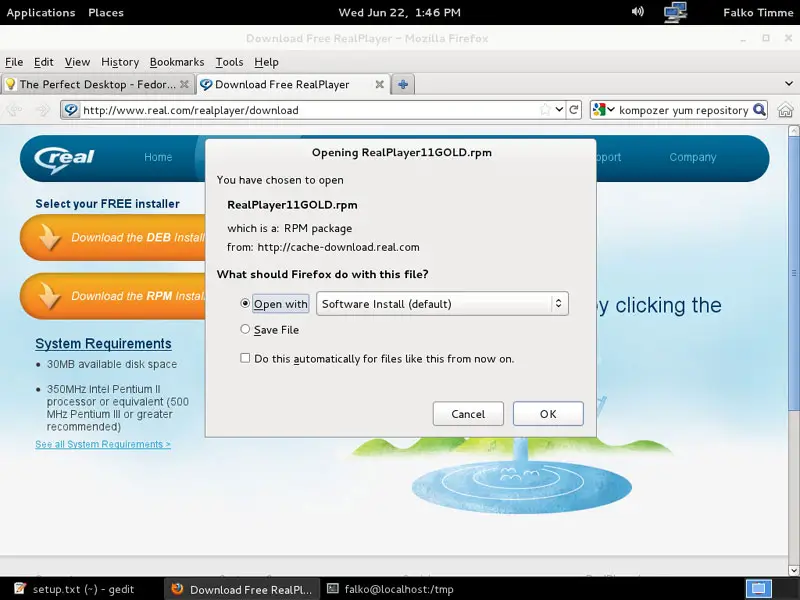Click the scrollbar down arrow

(x=794, y=570)
